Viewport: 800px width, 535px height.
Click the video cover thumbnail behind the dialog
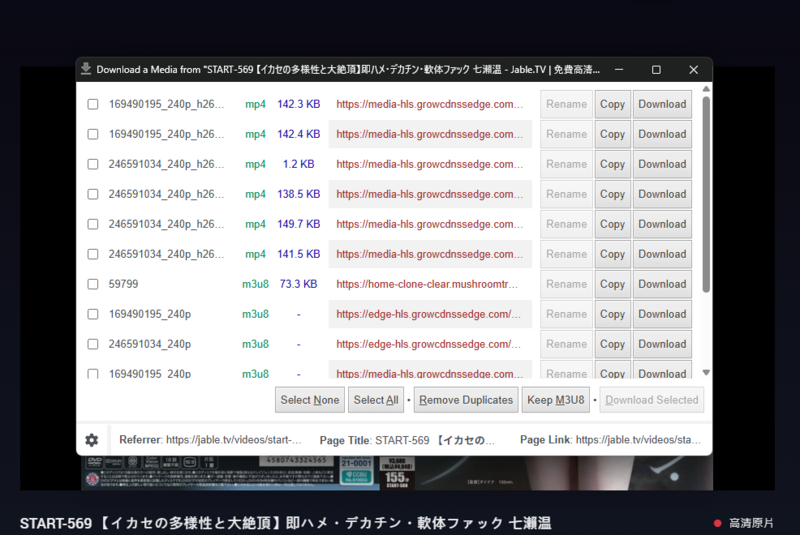point(397,473)
